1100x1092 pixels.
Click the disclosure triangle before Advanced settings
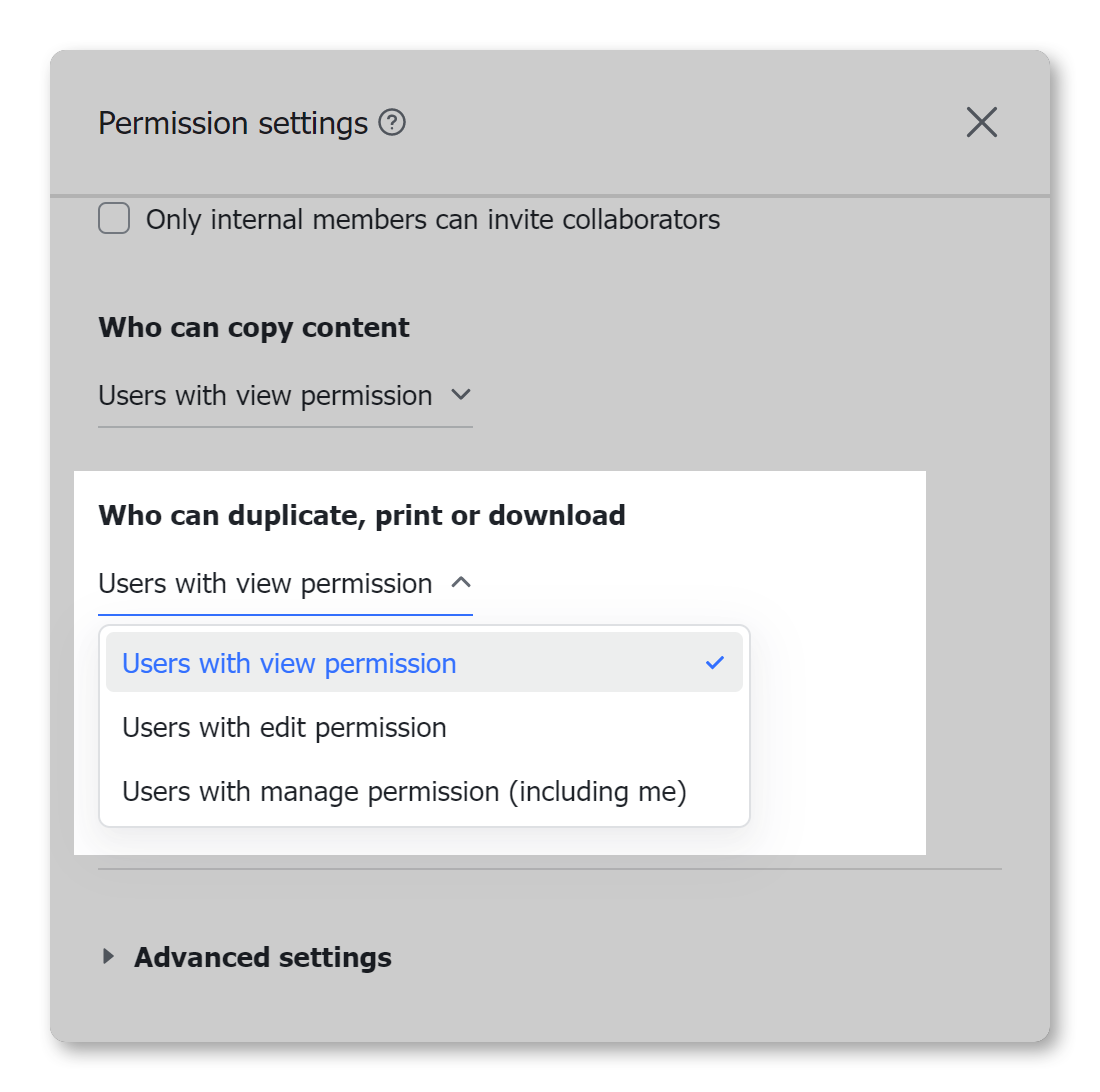click(108, 956)
